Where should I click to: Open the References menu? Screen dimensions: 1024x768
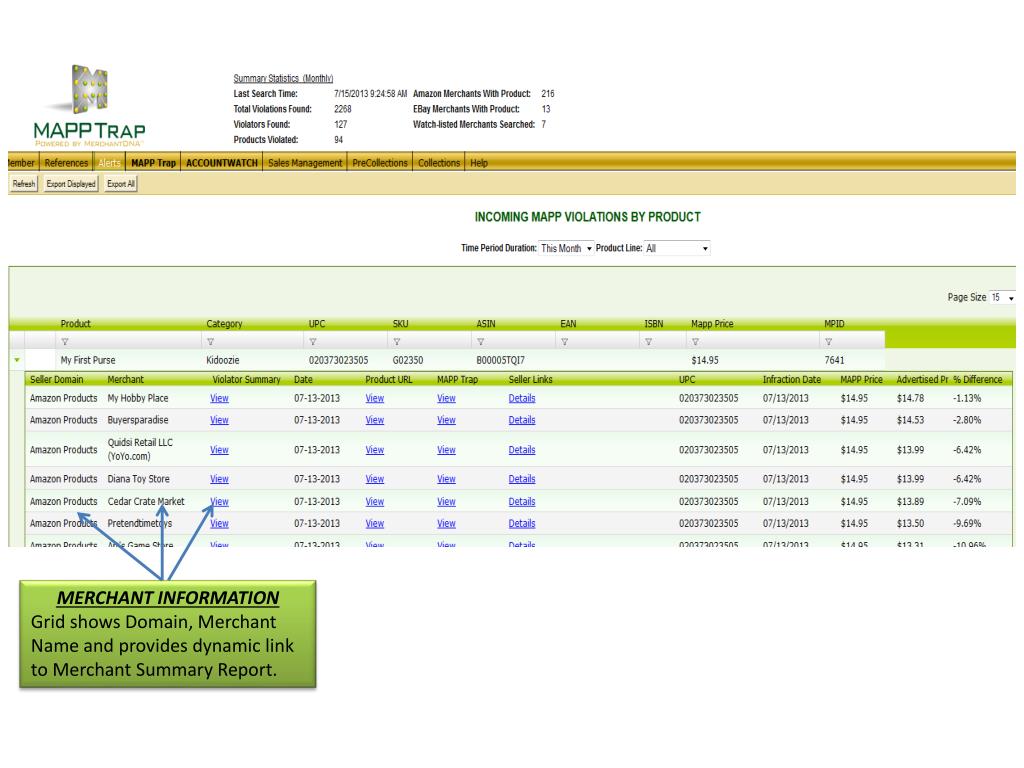(66, 163)
